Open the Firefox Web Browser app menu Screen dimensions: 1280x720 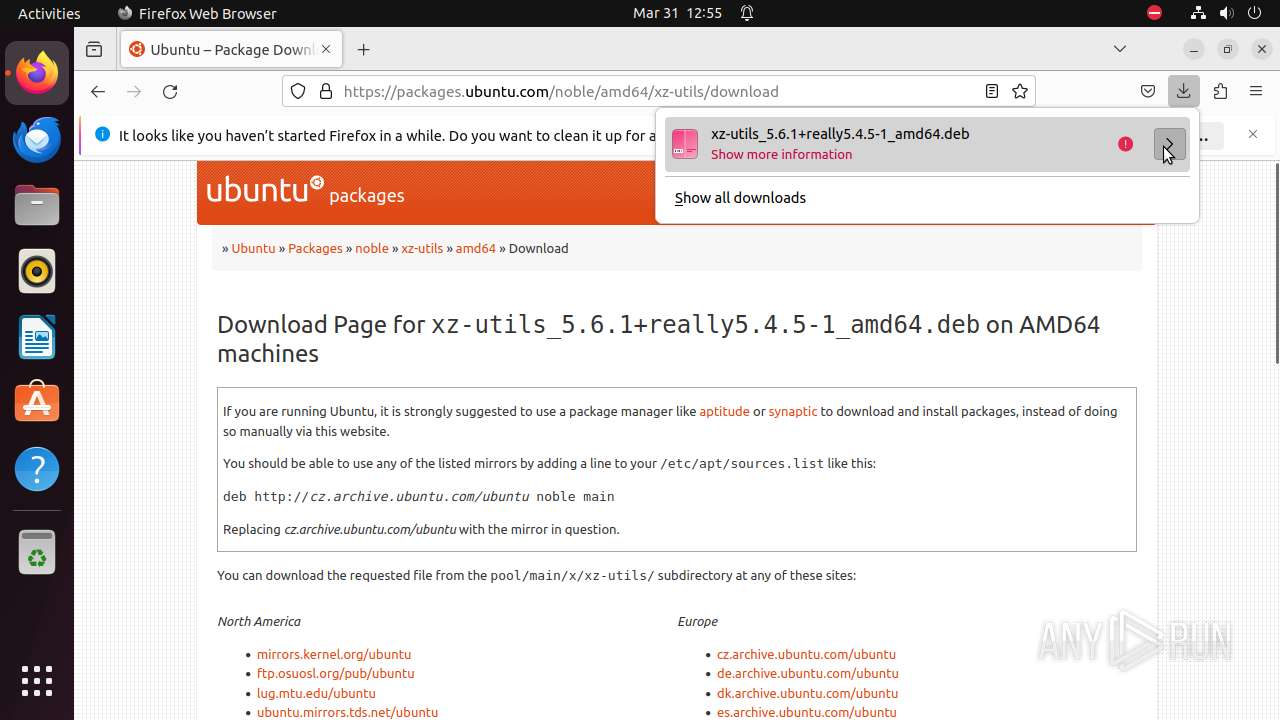click(x=197, y=13)
